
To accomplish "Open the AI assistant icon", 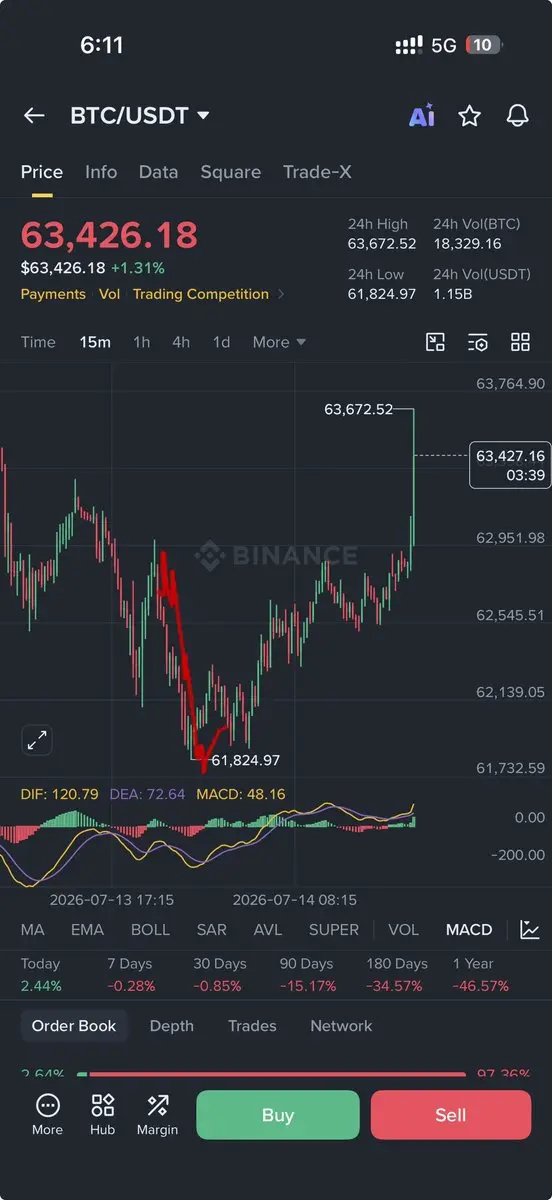I will click(422, 116).
